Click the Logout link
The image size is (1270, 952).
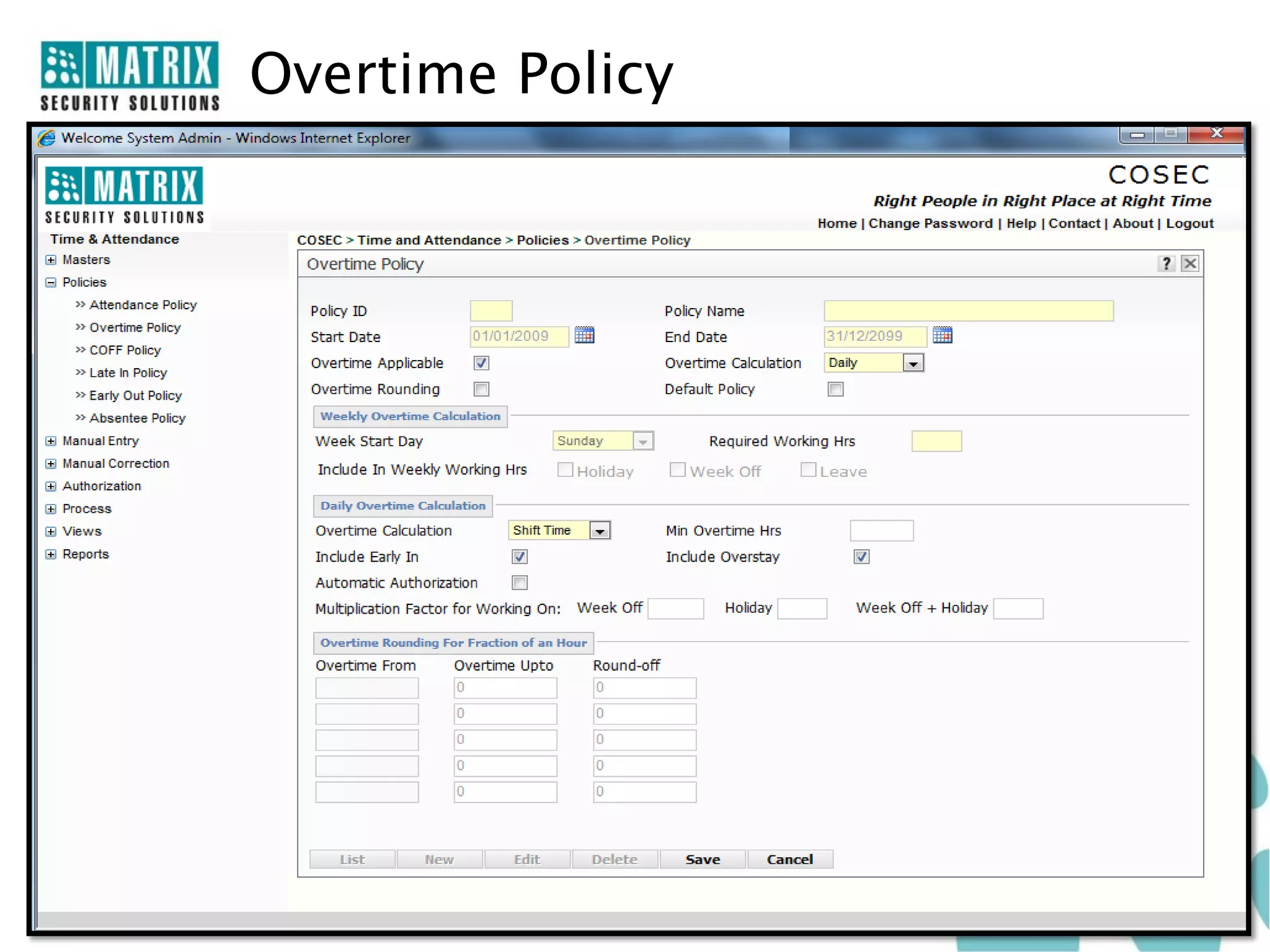click(x=1189, y=223)
